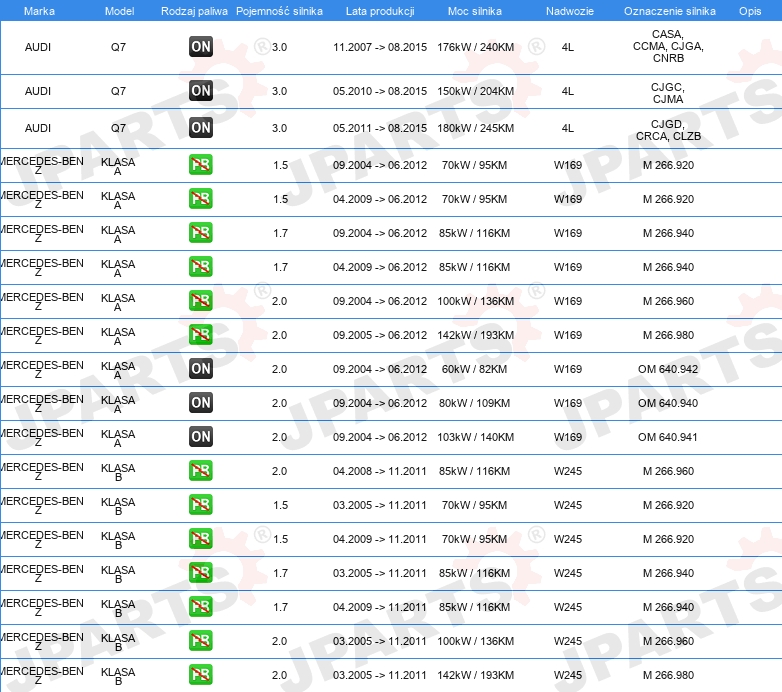This screenshot has height=692, width=782.
Task: Click the PB icon for Klasa B 1.5 from 04.2009
Action: (x=201, y=539)
